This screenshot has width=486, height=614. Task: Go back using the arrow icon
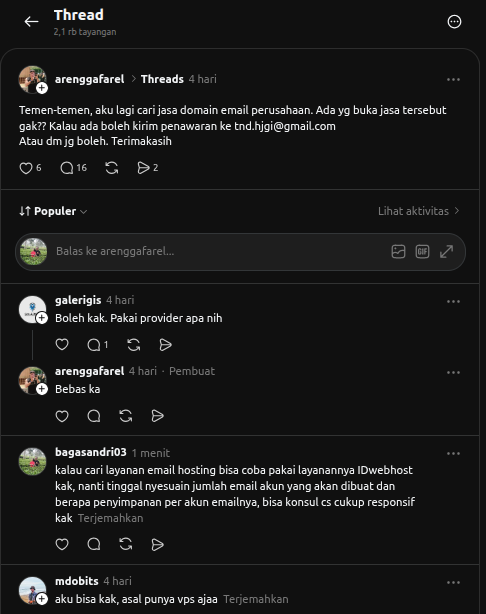(x=31, y=22)
